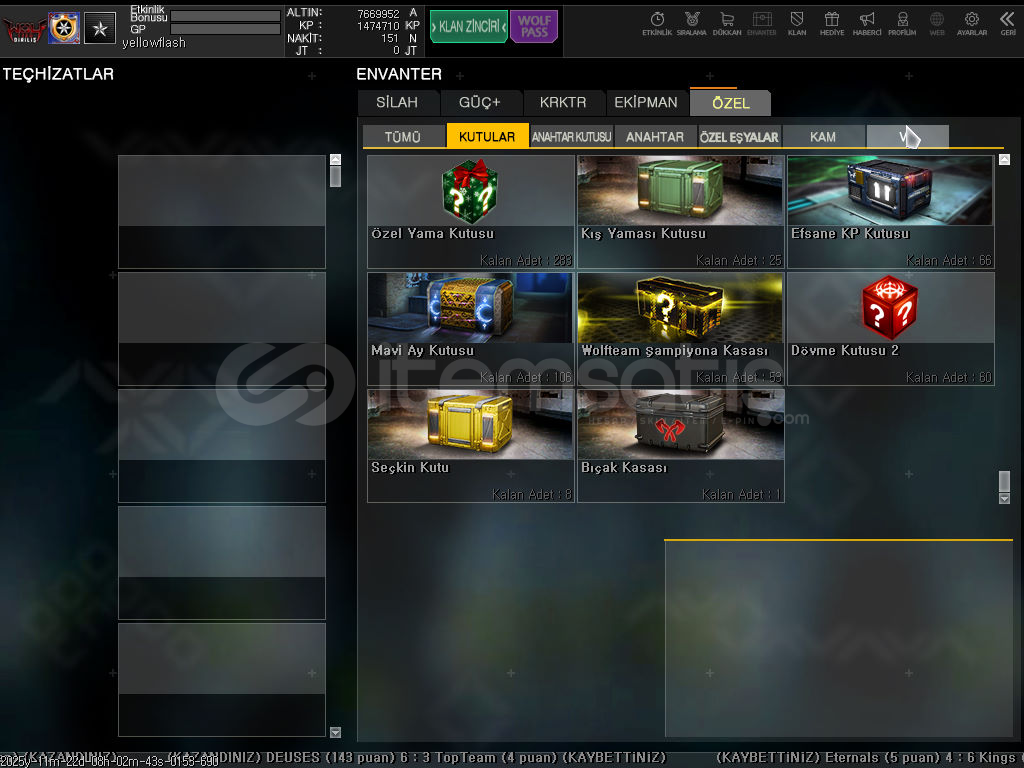Screen dimensions: 1024x768
Task: Click the equipment list scroll-down arrow
Action: [335, 732]
